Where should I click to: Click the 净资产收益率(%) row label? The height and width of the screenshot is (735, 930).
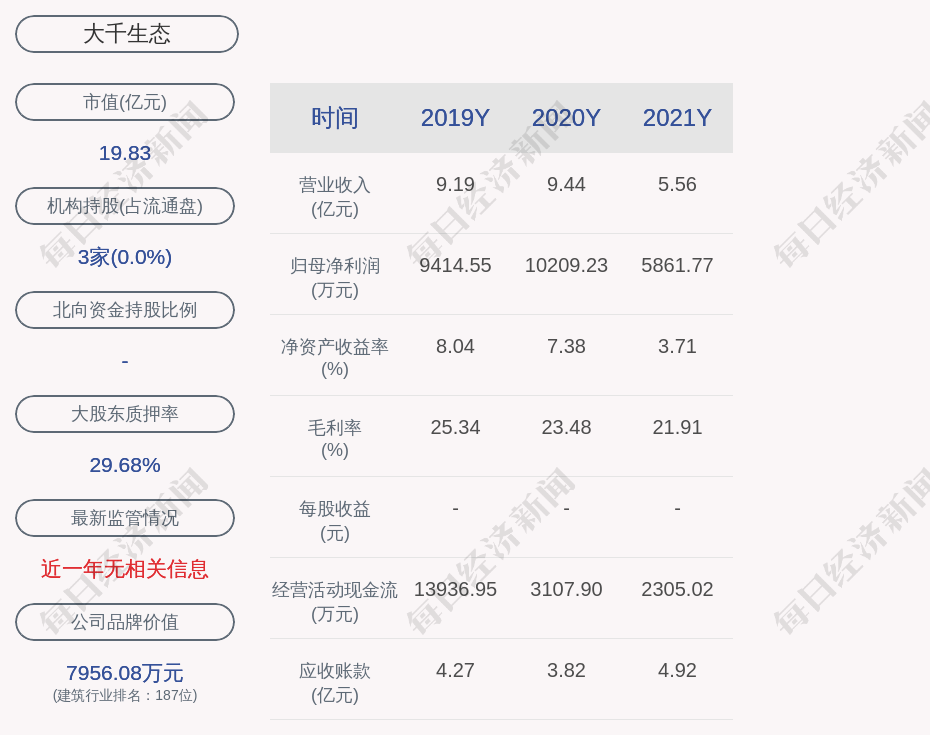coord(335,358)
